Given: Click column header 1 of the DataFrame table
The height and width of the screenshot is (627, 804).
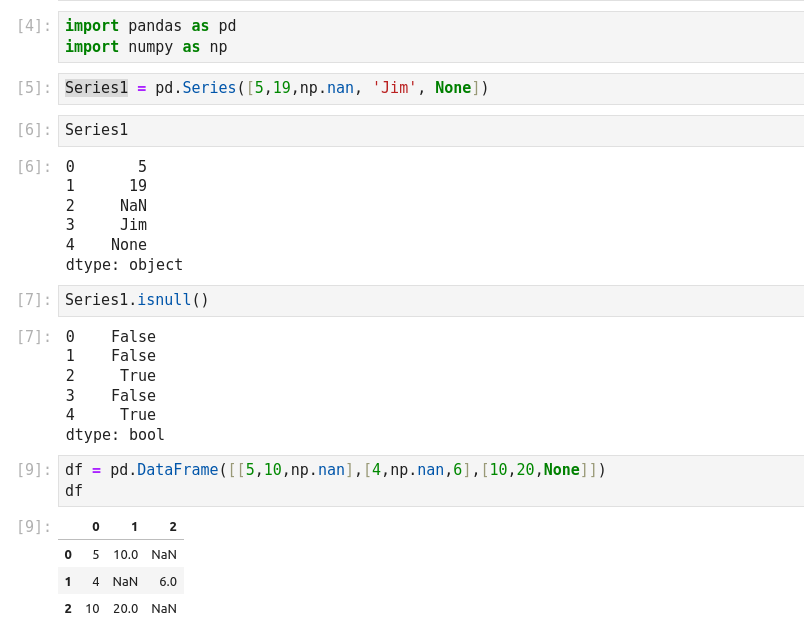Looking at the screenshot, I should click(134, 527).
